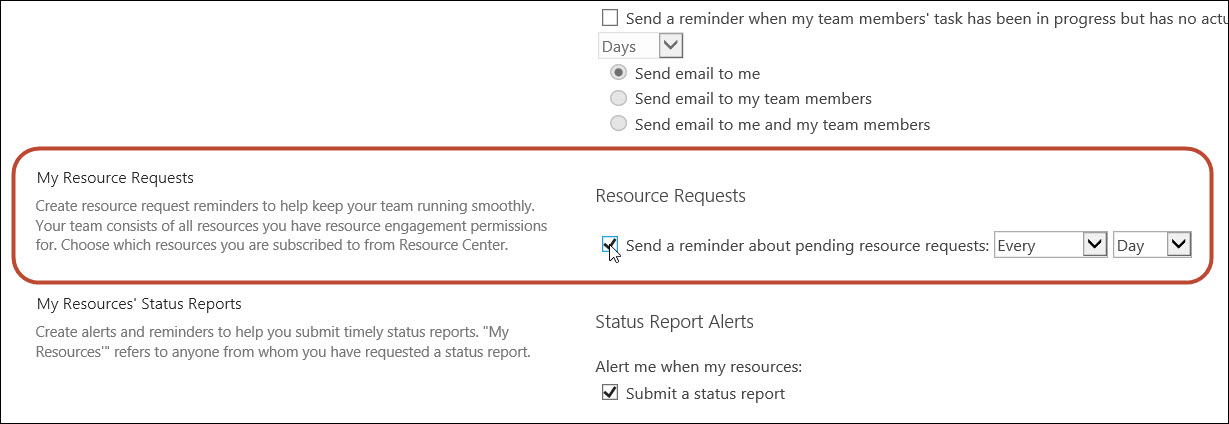The width and height of the screenshot is (1229, 424).
Task: Click the Status Report Alerts title
Action: pos(674,321)
